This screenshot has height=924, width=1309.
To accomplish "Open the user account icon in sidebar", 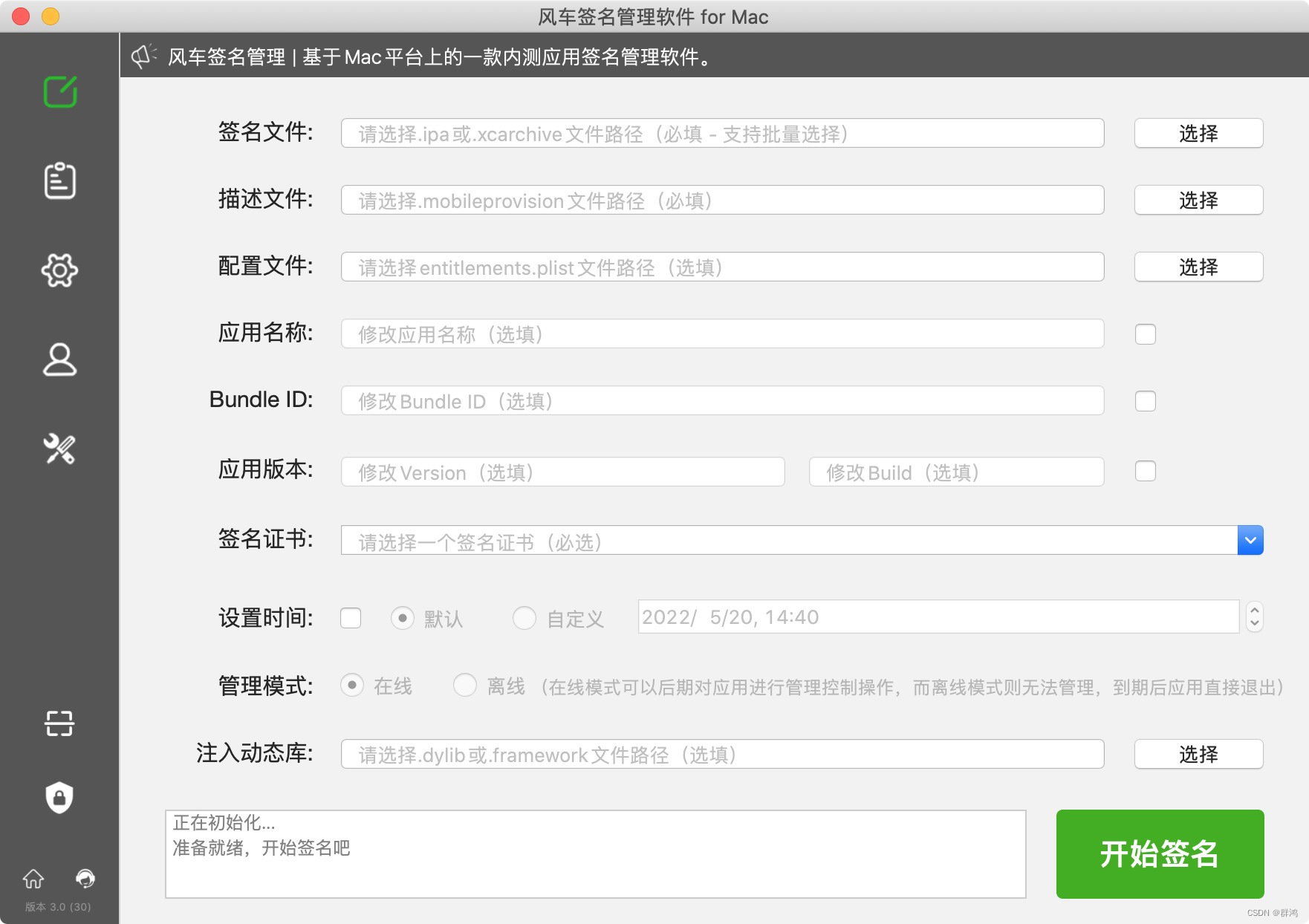I will 60,359.
